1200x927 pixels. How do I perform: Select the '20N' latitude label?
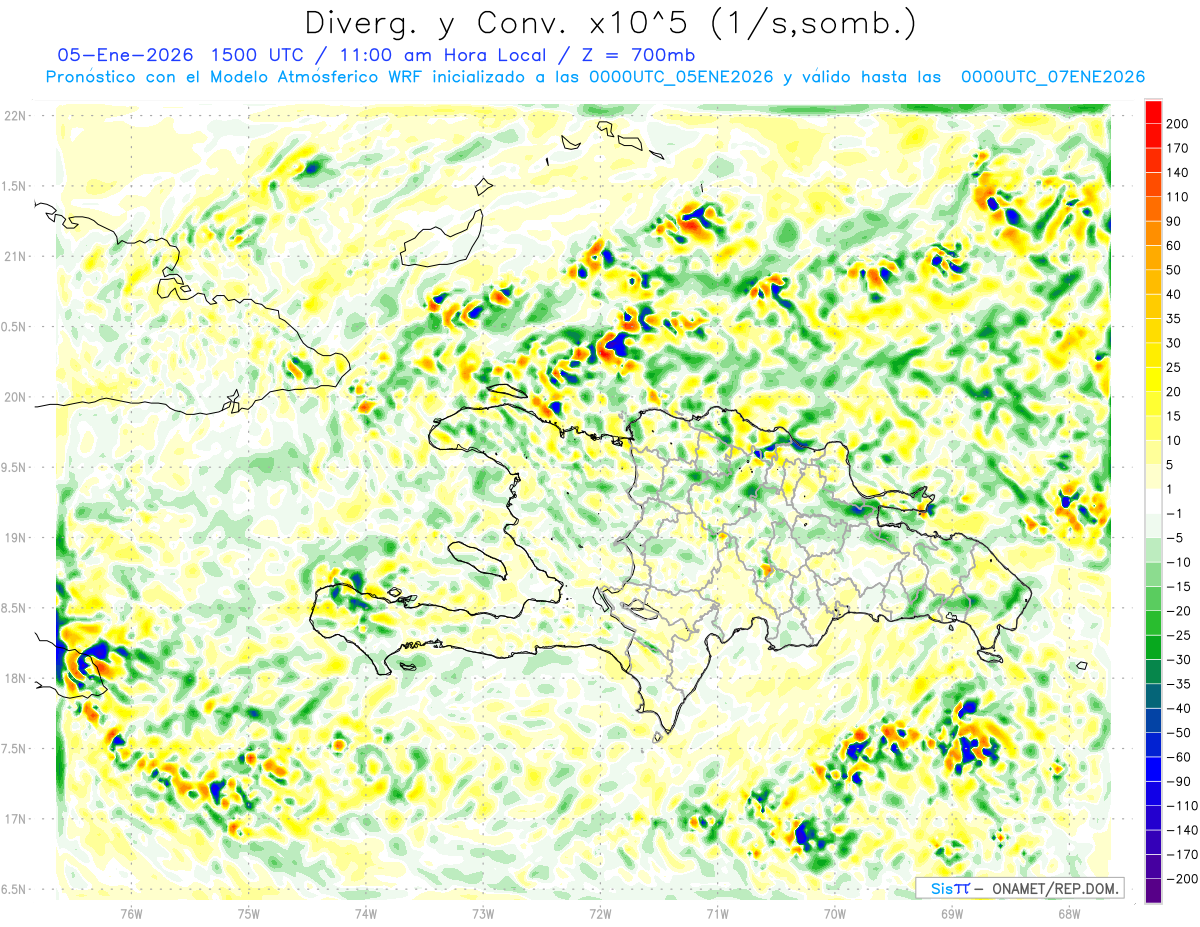pos(15,397)
